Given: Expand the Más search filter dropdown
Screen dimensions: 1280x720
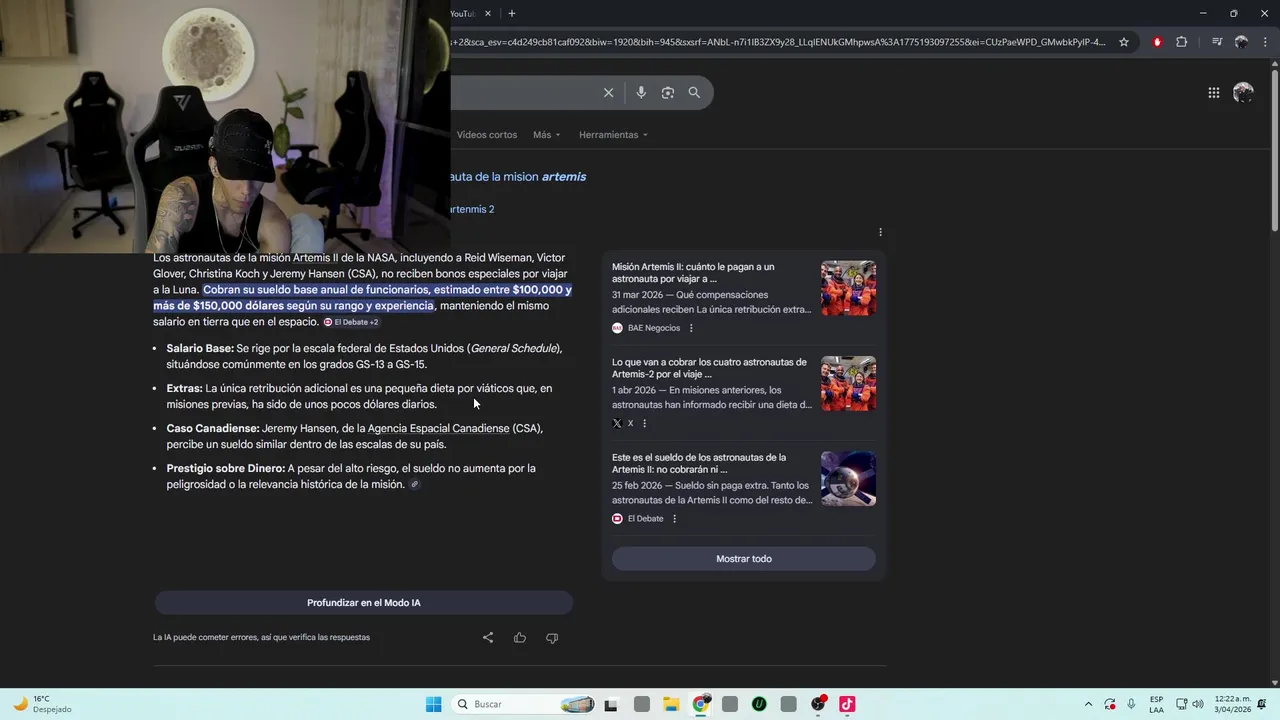Looking at the screenshot, I should click(x=547, y=135).
